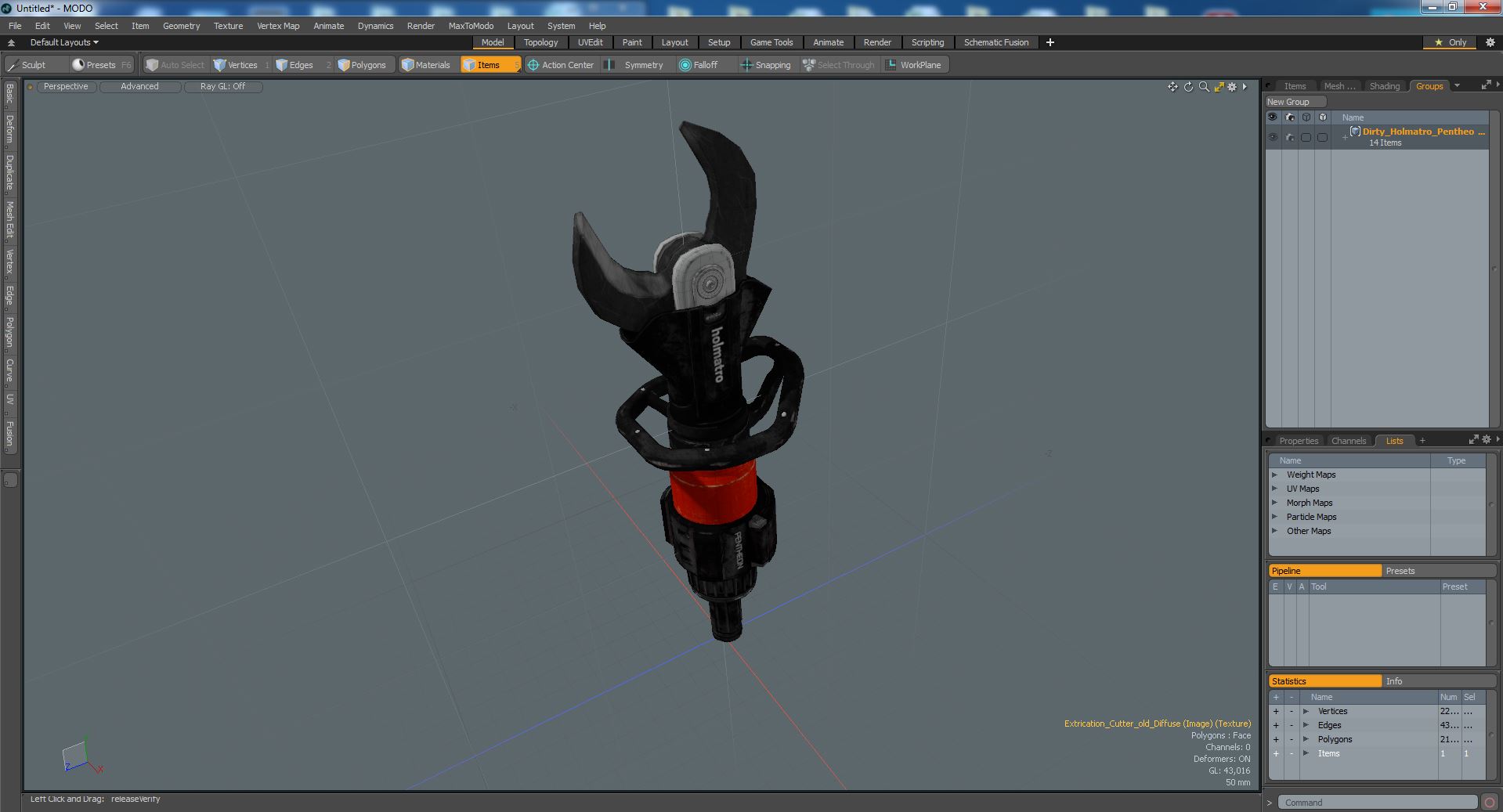This screenshot has width=1503, height=812.
Task: Click the plus button in Vertices row
Action: click(1276, 711)
